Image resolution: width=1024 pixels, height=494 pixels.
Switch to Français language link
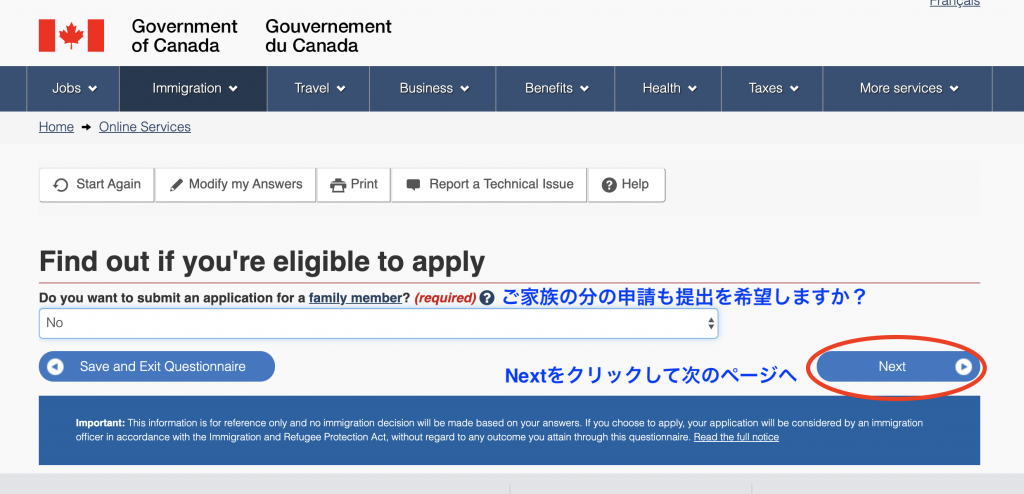click(954, 3)
